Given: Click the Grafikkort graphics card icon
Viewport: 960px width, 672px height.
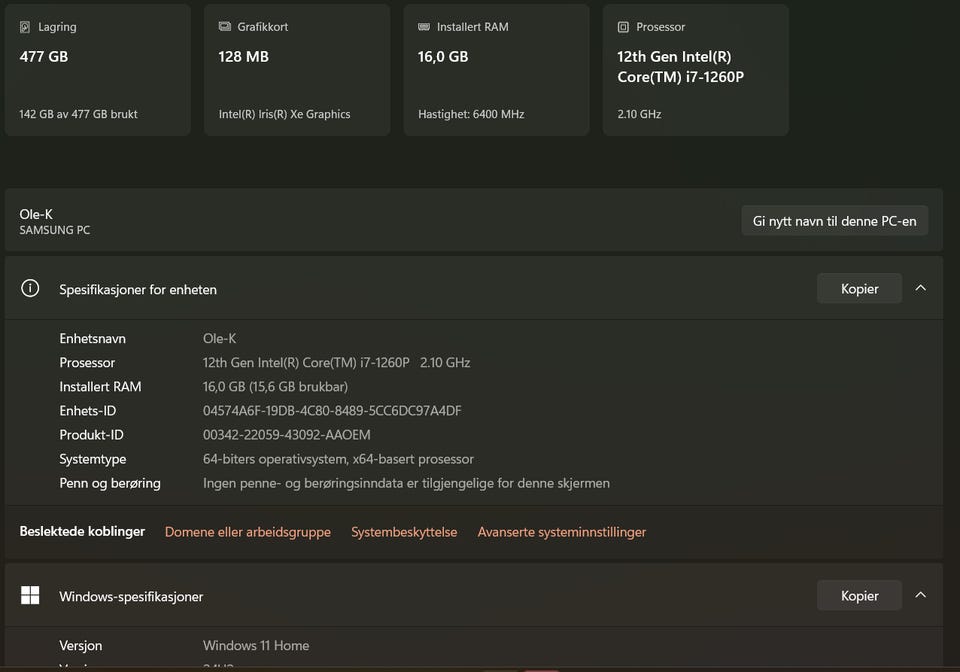Looking at the screenshot, I should pos(225,26).
